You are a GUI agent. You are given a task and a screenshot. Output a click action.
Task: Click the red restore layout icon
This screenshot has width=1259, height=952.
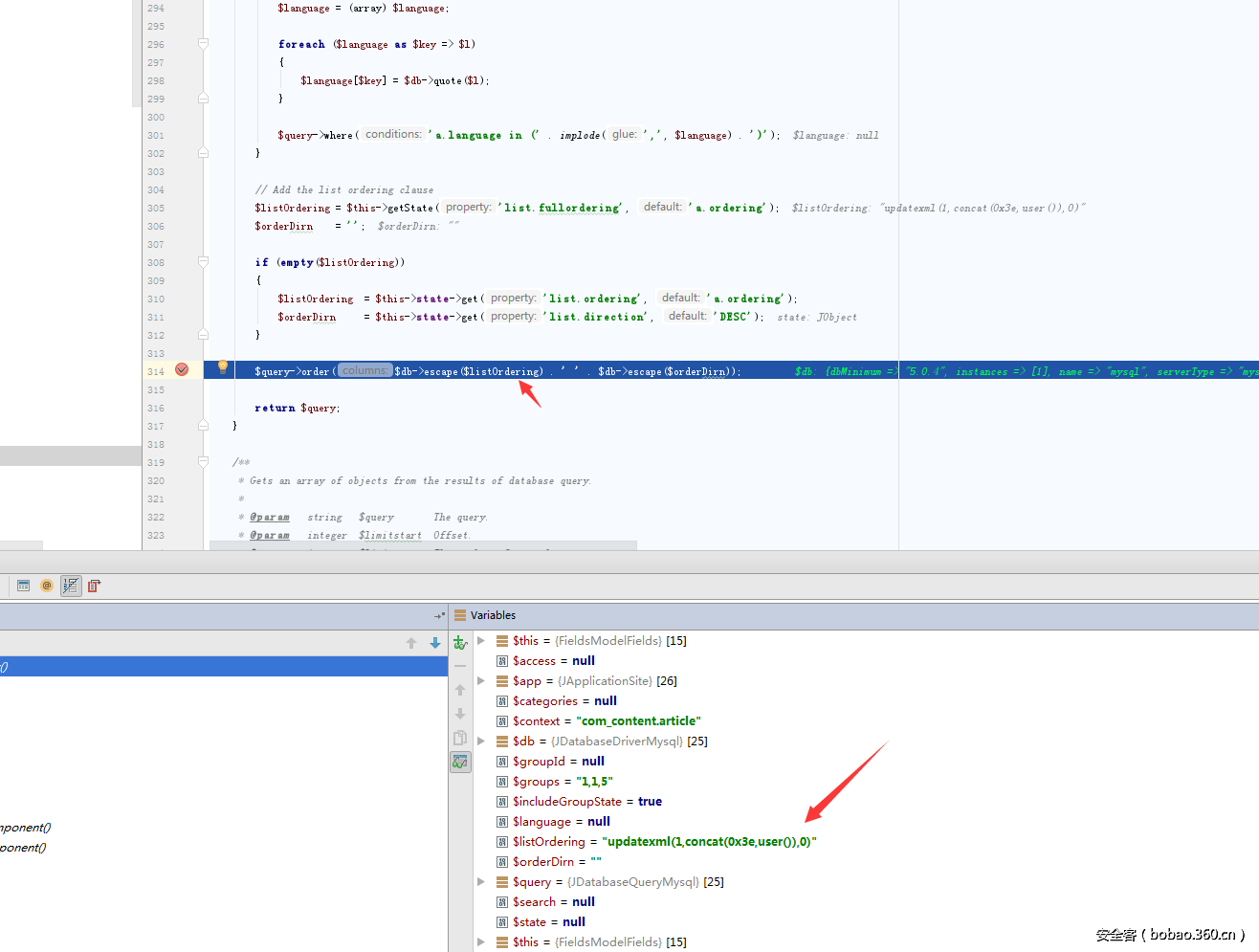[94, 586]
